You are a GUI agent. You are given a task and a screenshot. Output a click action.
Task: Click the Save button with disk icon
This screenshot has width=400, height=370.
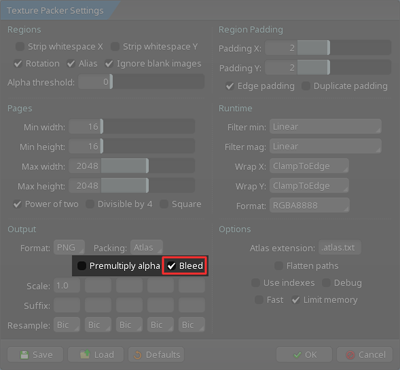35,355
